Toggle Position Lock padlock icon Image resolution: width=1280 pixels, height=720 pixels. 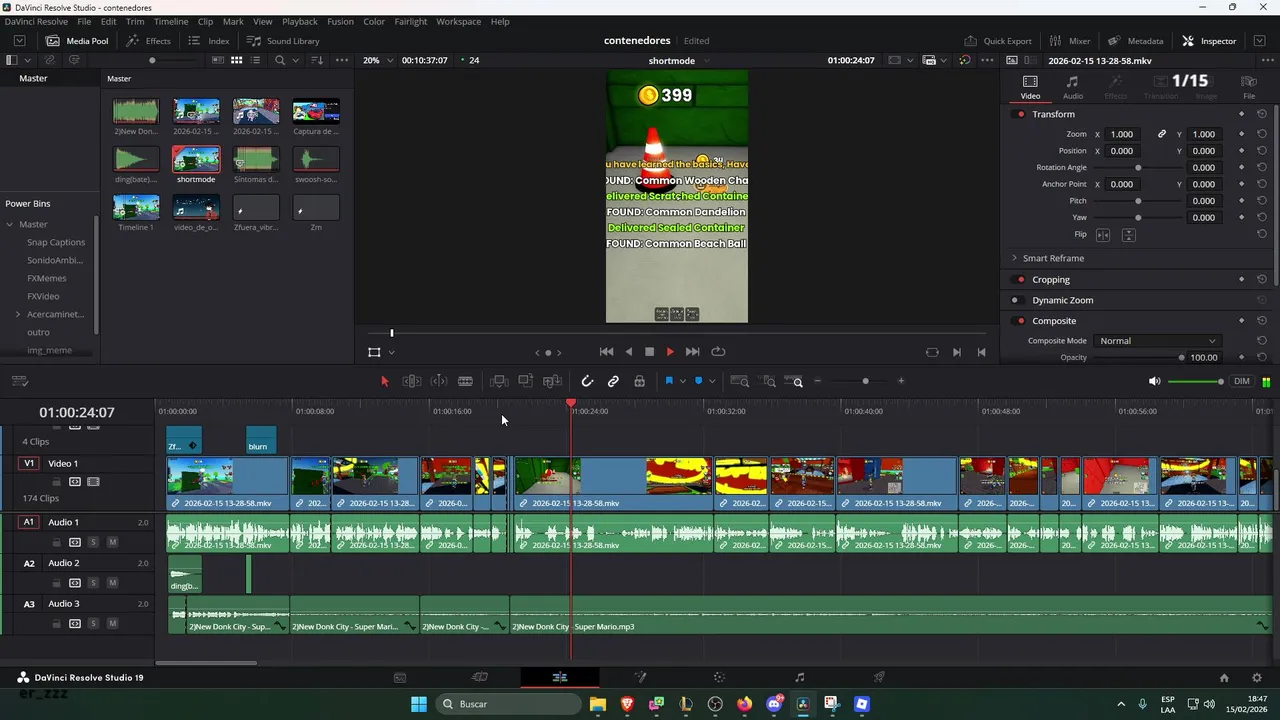[639, 381]
